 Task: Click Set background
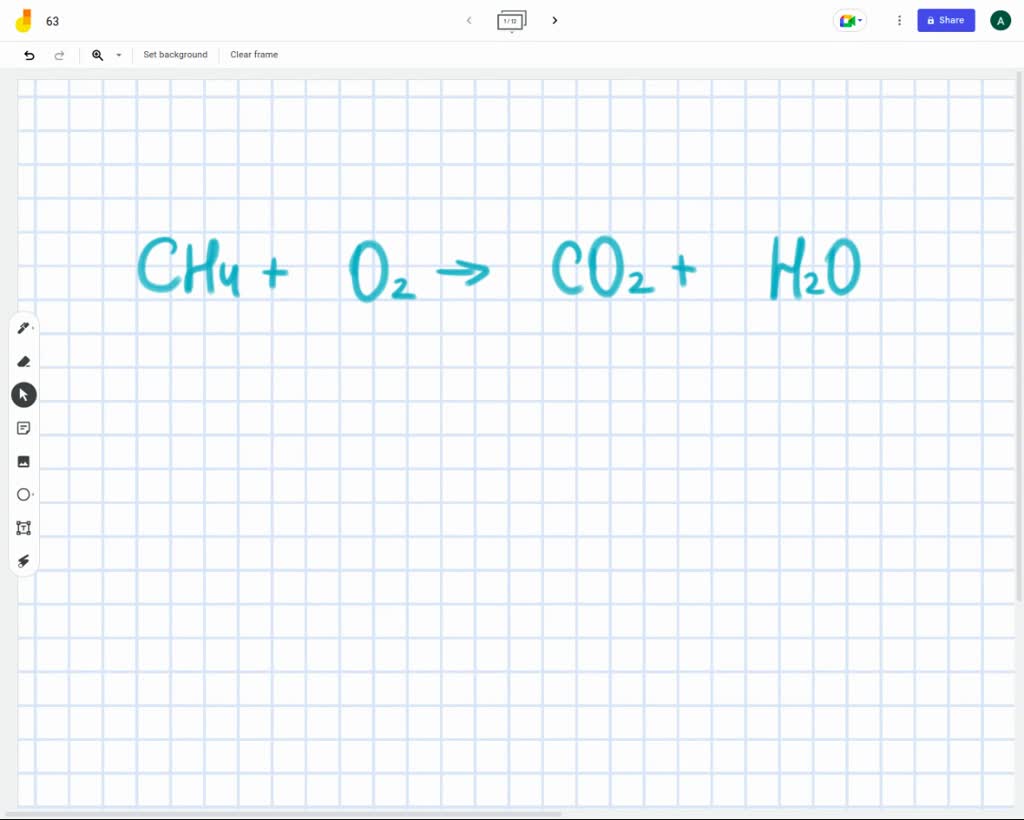pyautogui.click(x=175, y=55)
